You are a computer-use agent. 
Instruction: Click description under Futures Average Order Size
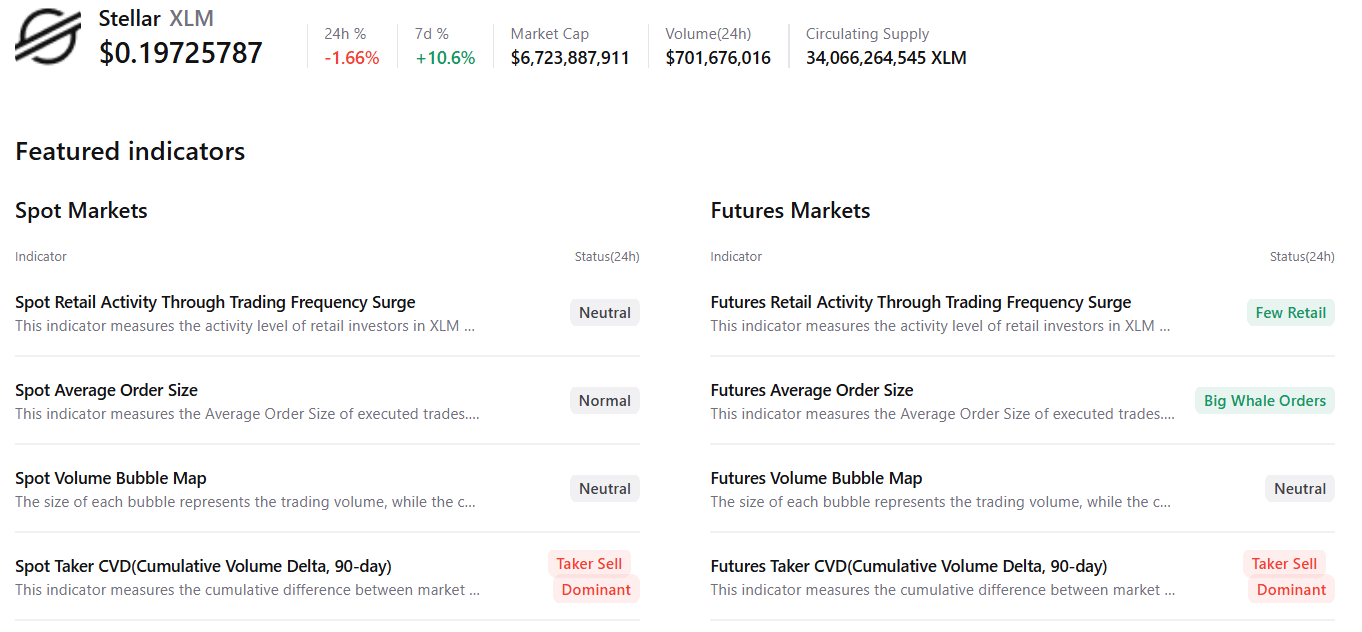point(943,414)
